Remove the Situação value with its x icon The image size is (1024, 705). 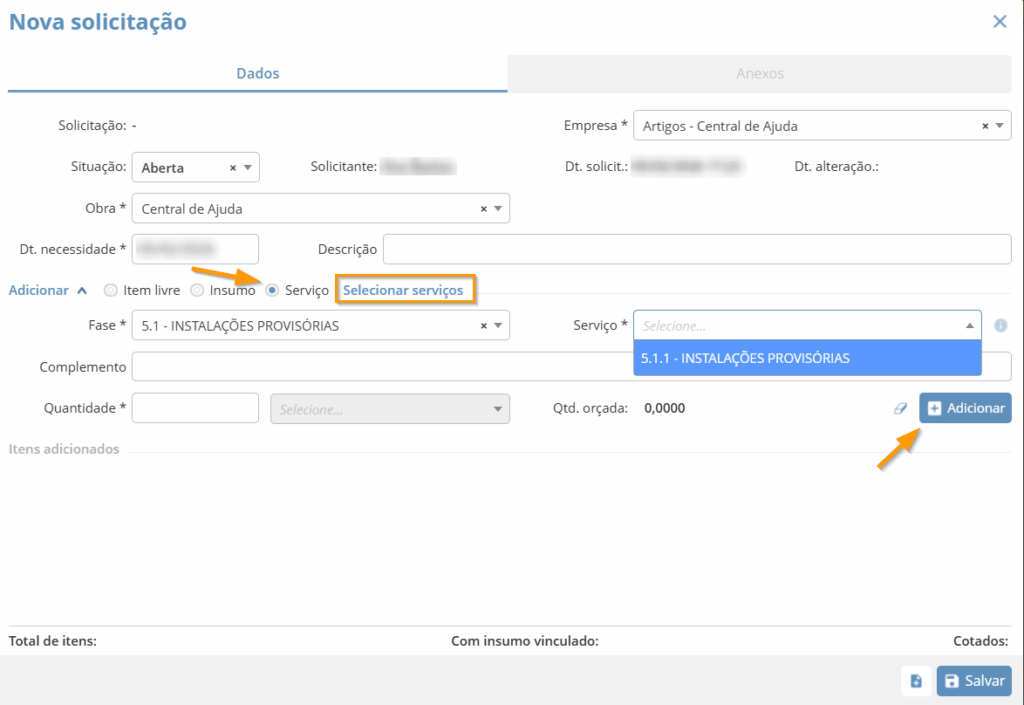pos(233,168)
